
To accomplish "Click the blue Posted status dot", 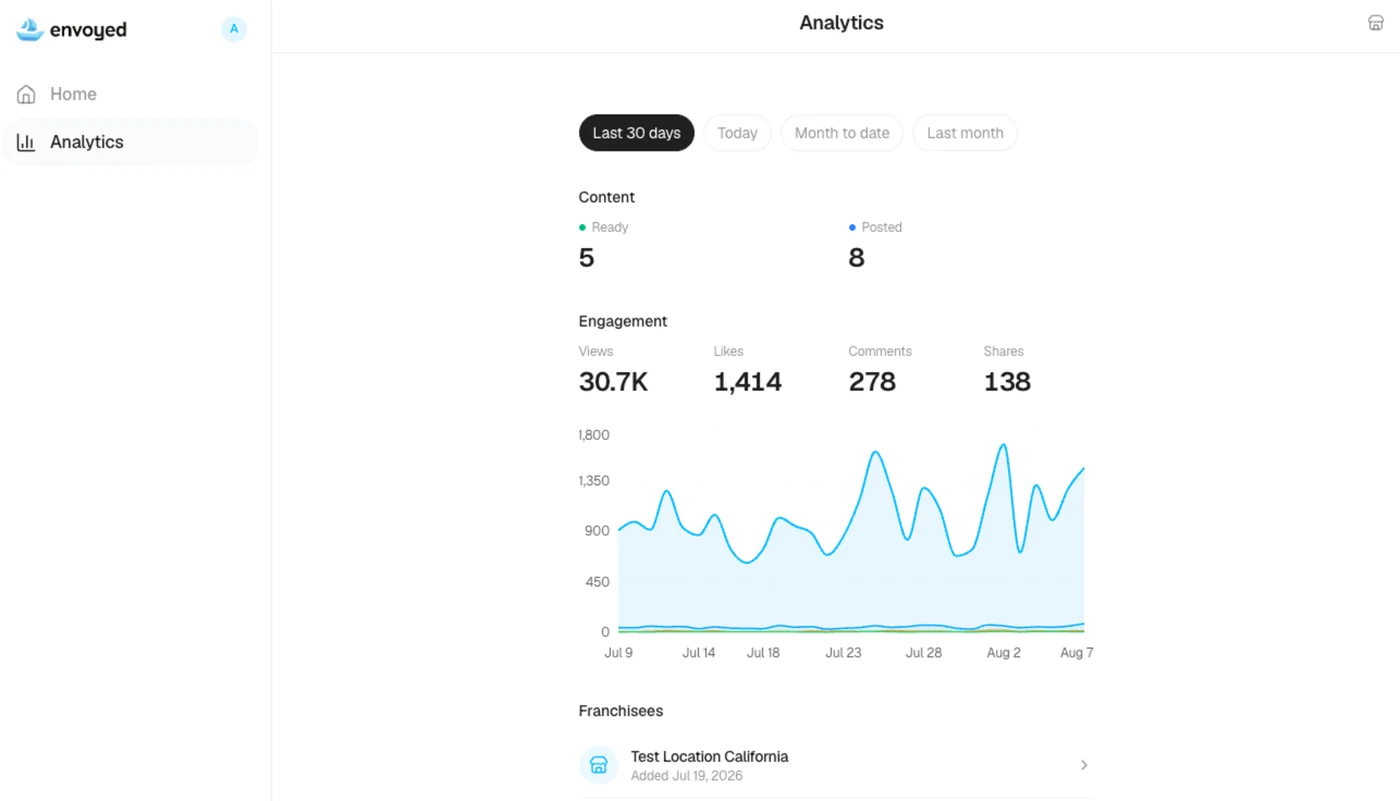I will tap(852, 228).
